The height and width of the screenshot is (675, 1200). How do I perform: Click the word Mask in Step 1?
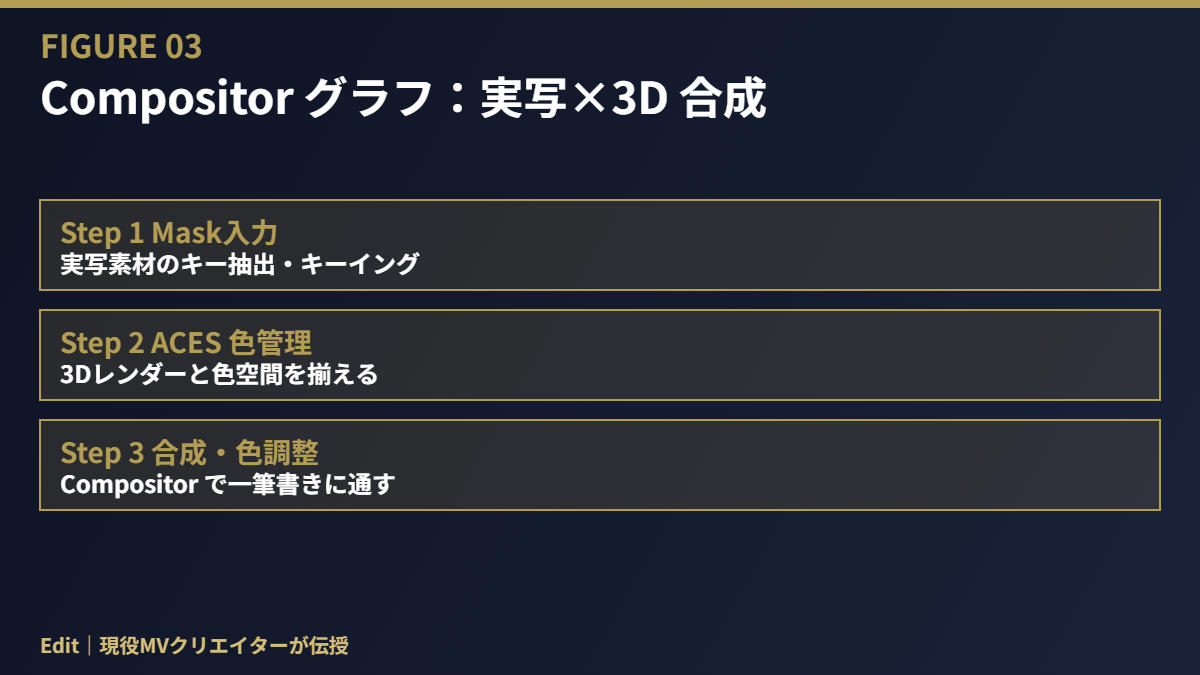tap(182, 232)
